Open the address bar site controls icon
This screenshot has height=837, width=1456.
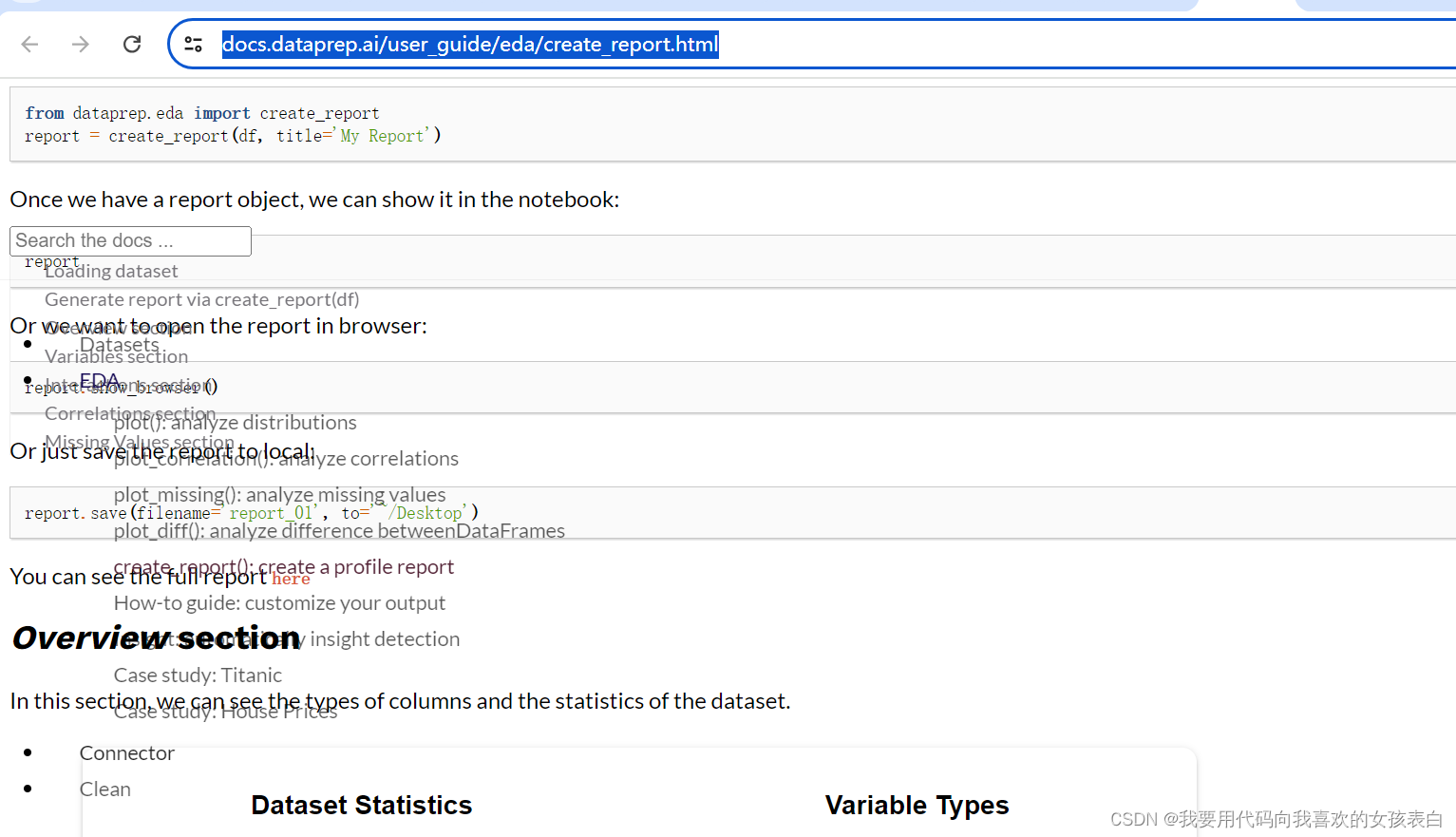pyautogui.click(x=194, y=44)
